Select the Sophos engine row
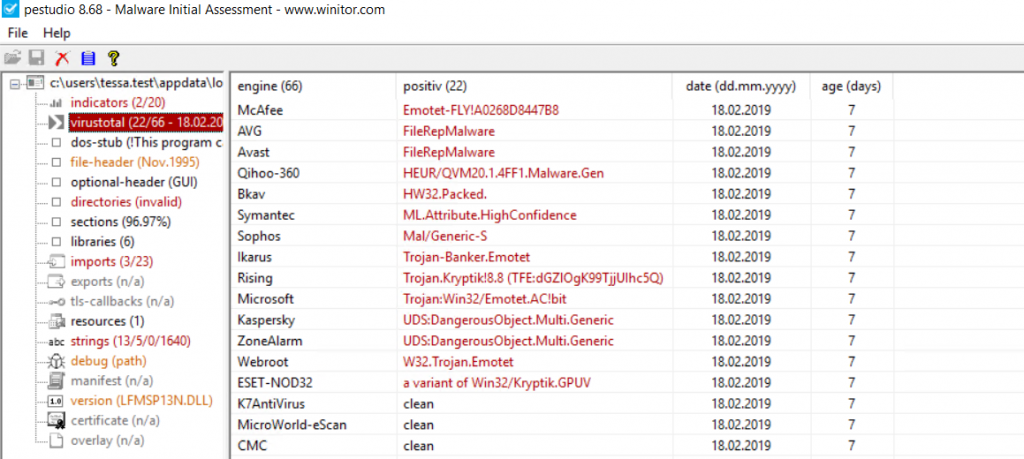 [x=562, y=236]
